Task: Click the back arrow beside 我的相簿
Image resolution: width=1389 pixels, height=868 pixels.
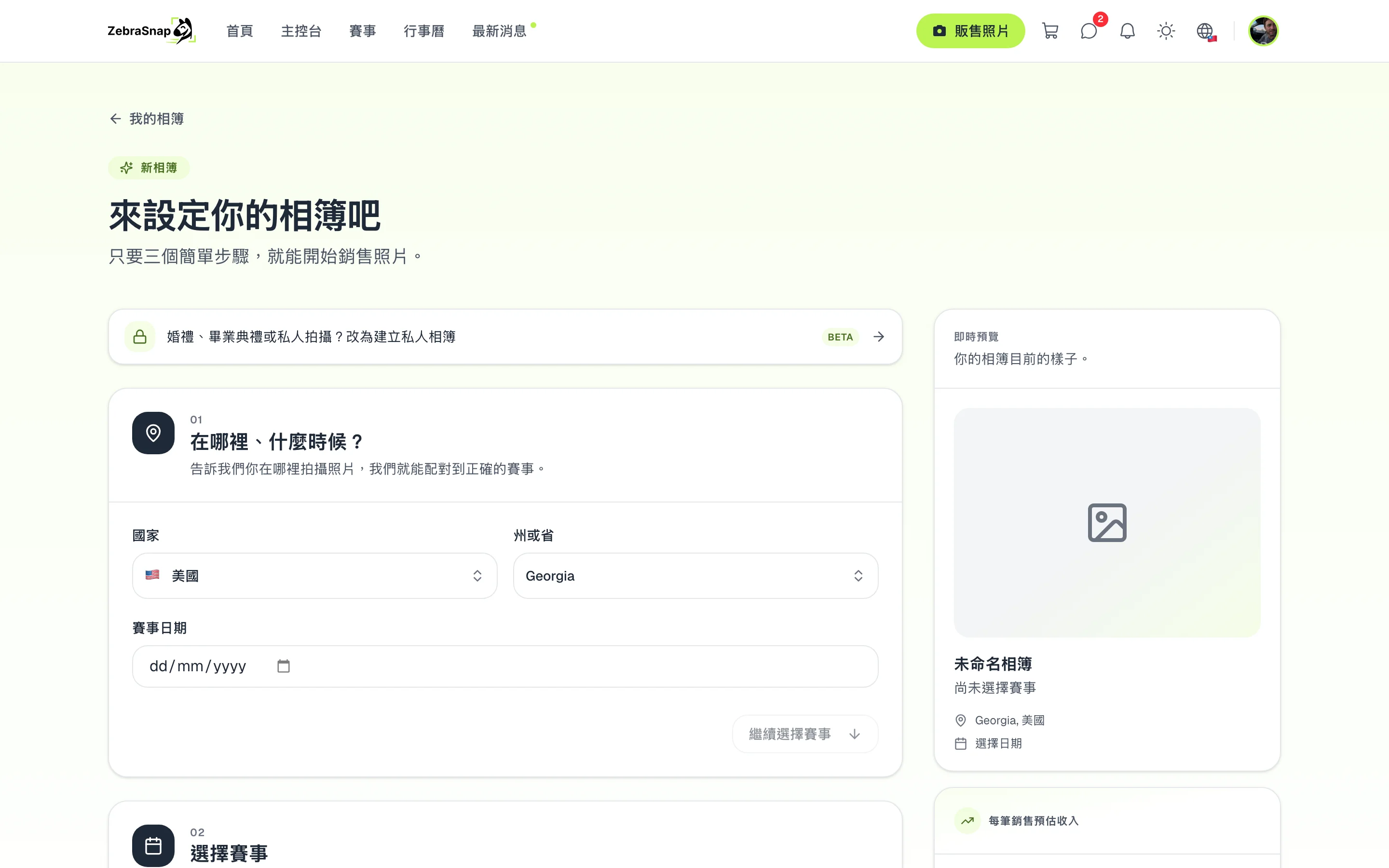Action: pyautogui.click(x=115, y=119)
